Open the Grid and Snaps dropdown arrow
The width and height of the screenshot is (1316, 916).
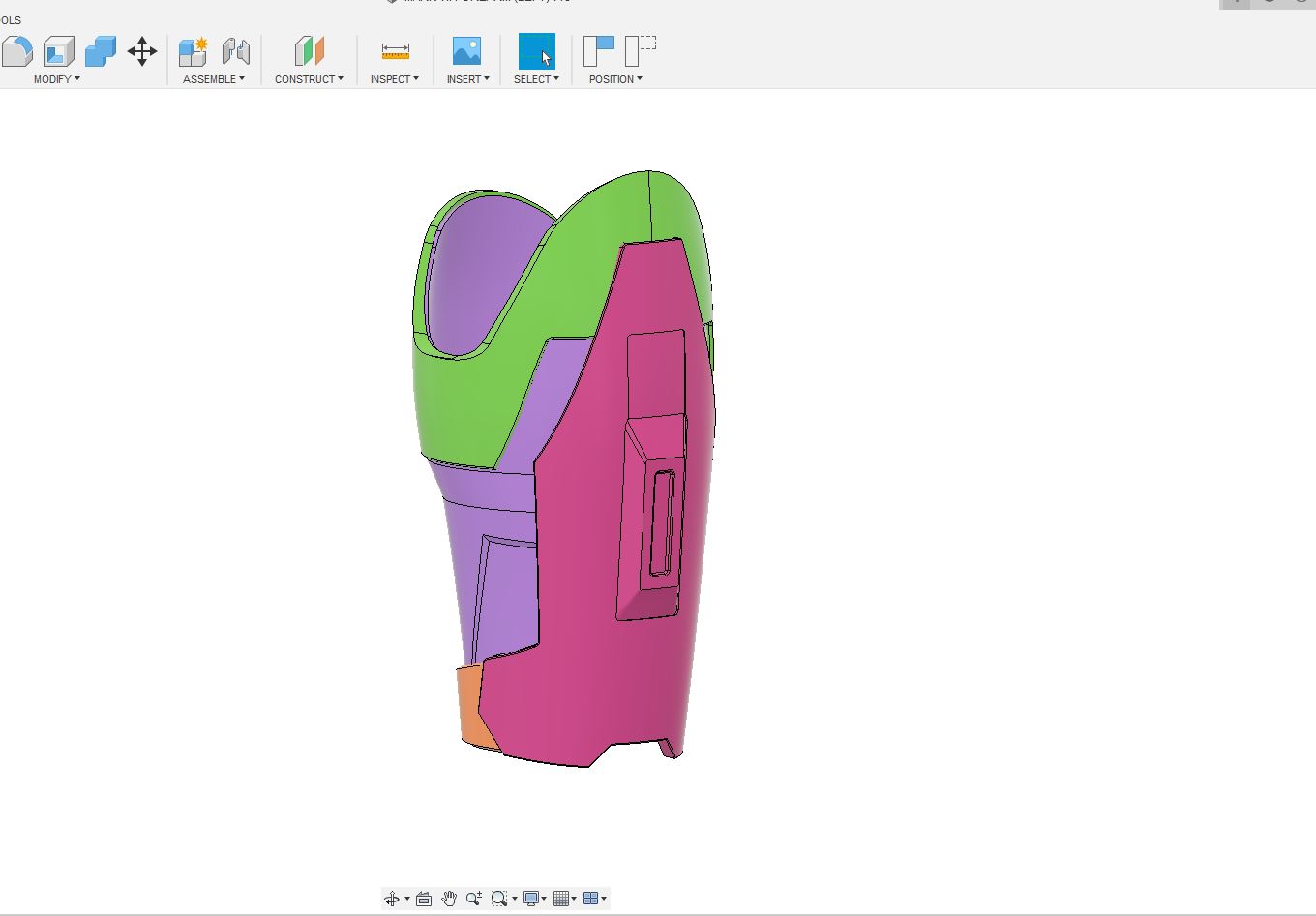click(x=574, y=899)
